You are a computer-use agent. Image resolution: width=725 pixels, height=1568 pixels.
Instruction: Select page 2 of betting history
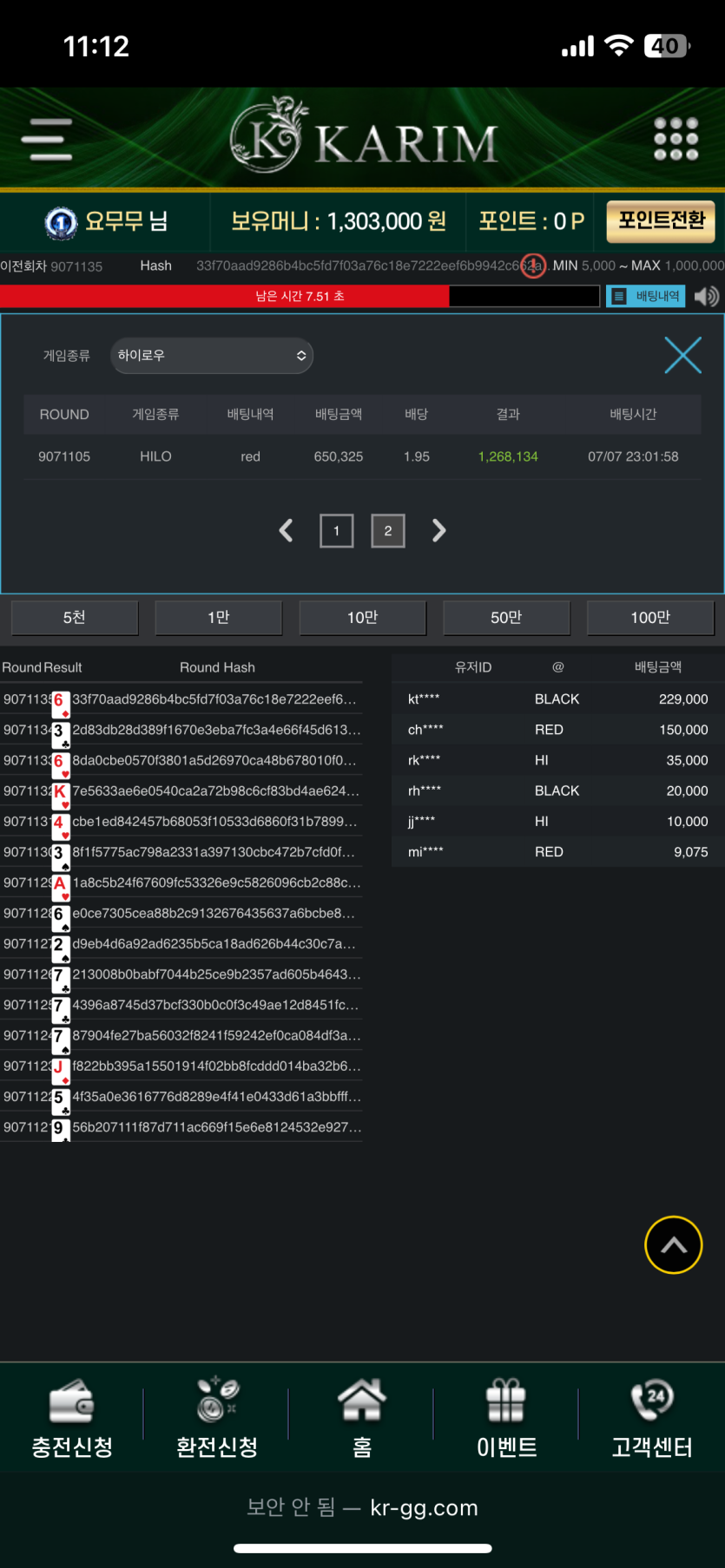pyautogui.click(x=388, y=530)
